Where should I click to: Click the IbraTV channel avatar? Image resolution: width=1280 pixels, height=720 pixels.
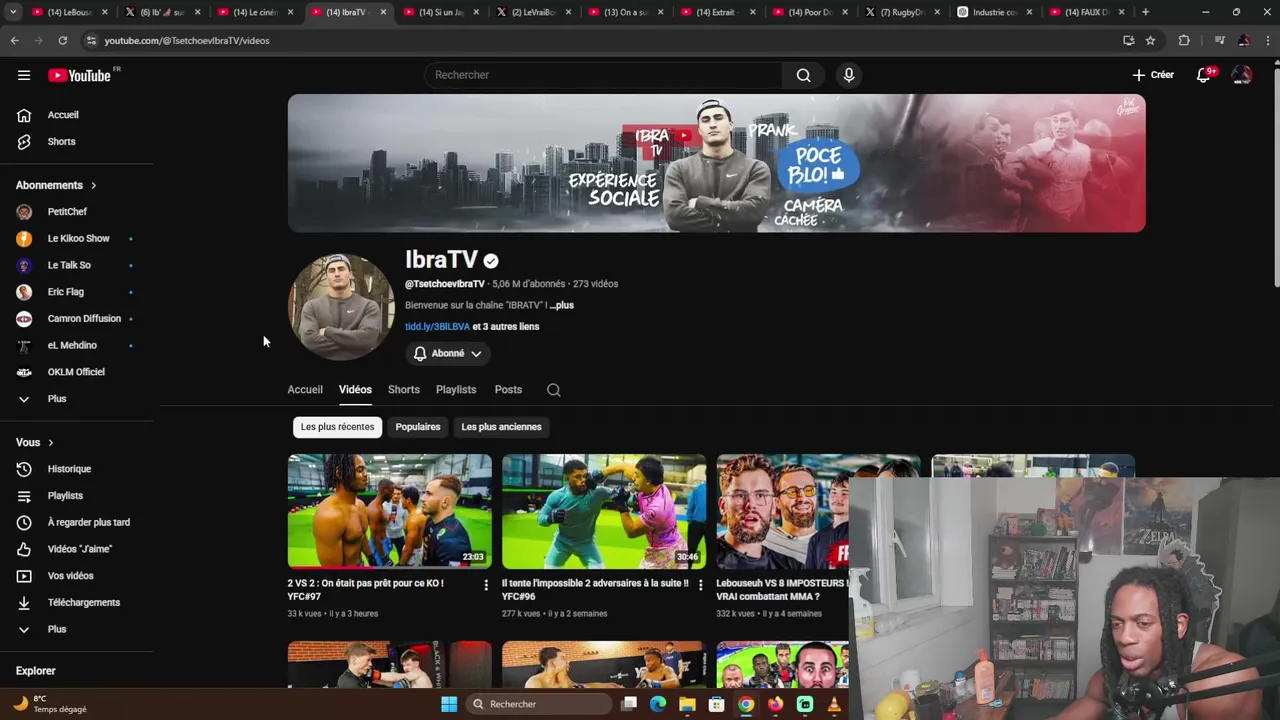pos(341,307)
